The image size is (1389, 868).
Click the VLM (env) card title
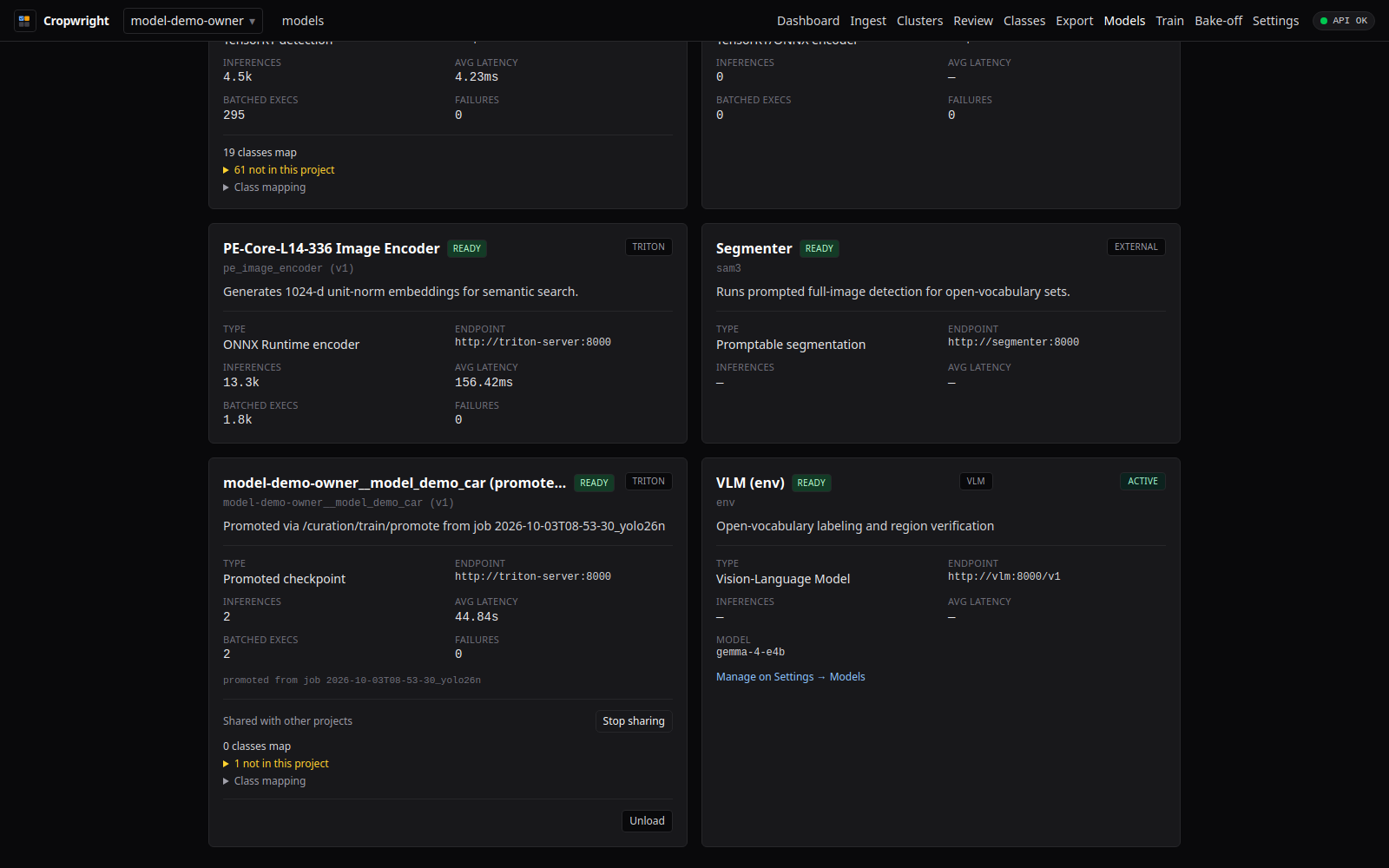click(x=750, y=483)
